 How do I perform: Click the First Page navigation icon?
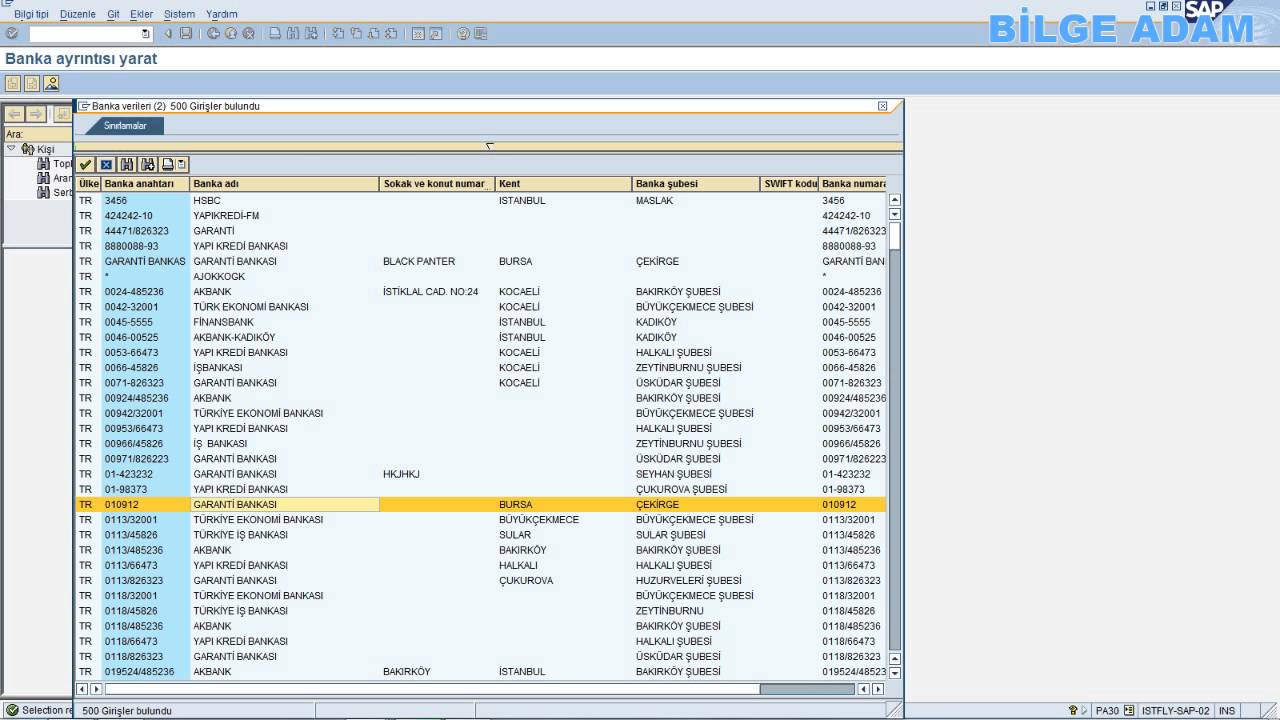coord(338,34)
